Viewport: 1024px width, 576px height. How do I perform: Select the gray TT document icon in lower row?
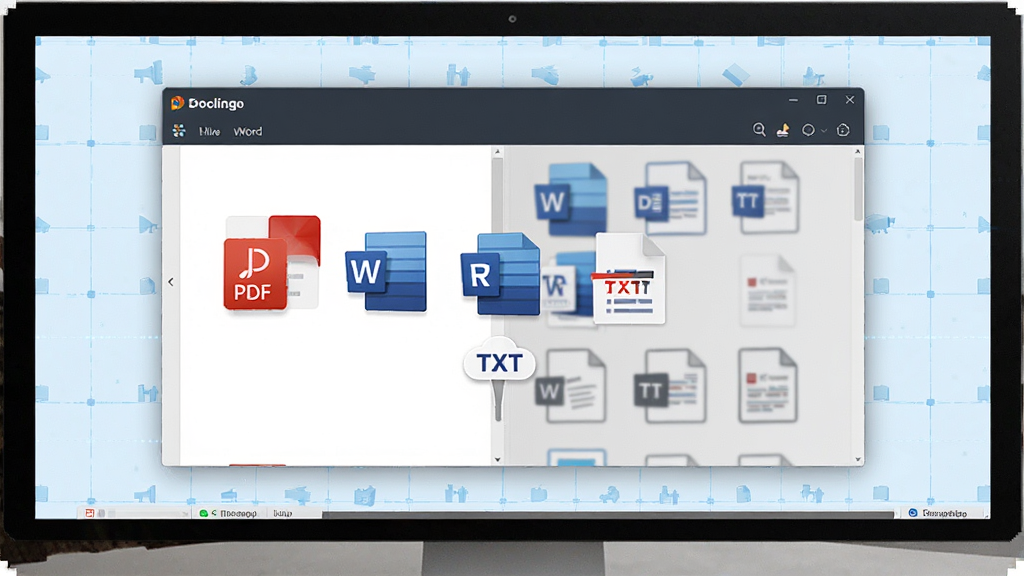pyautogui.click(x=670, y=385)
